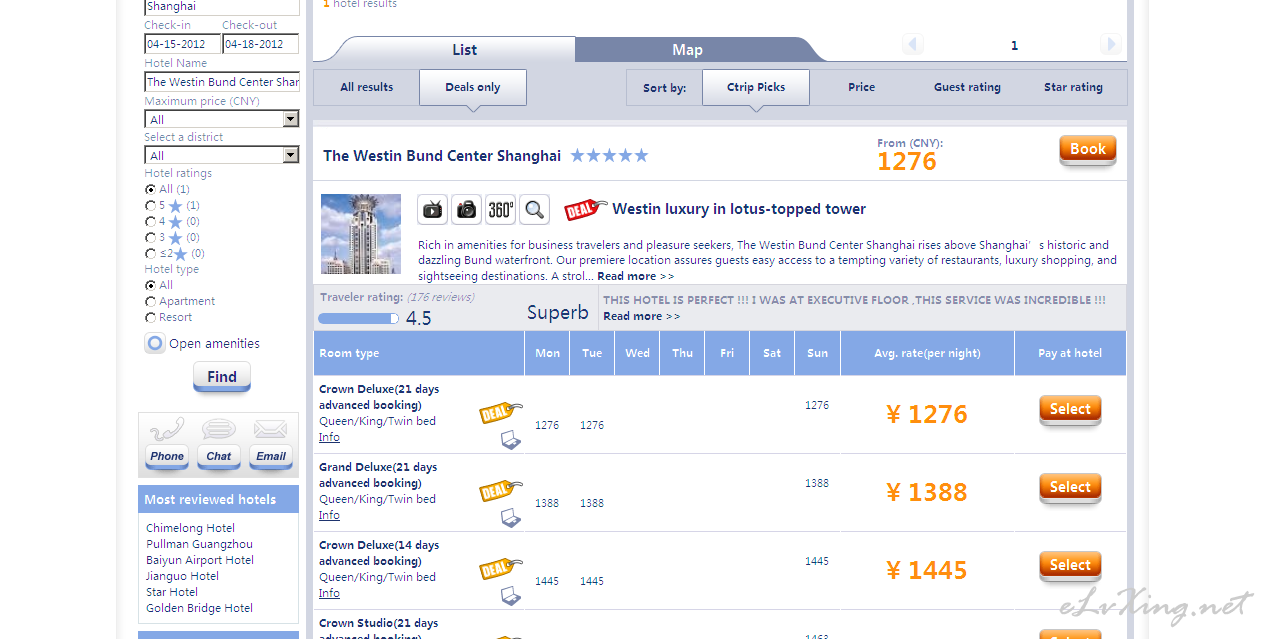The width and height of the screenshot is (1264, 639).
Task: Open the Maximum price (CNY) dropdown
Action: point(222,119)
